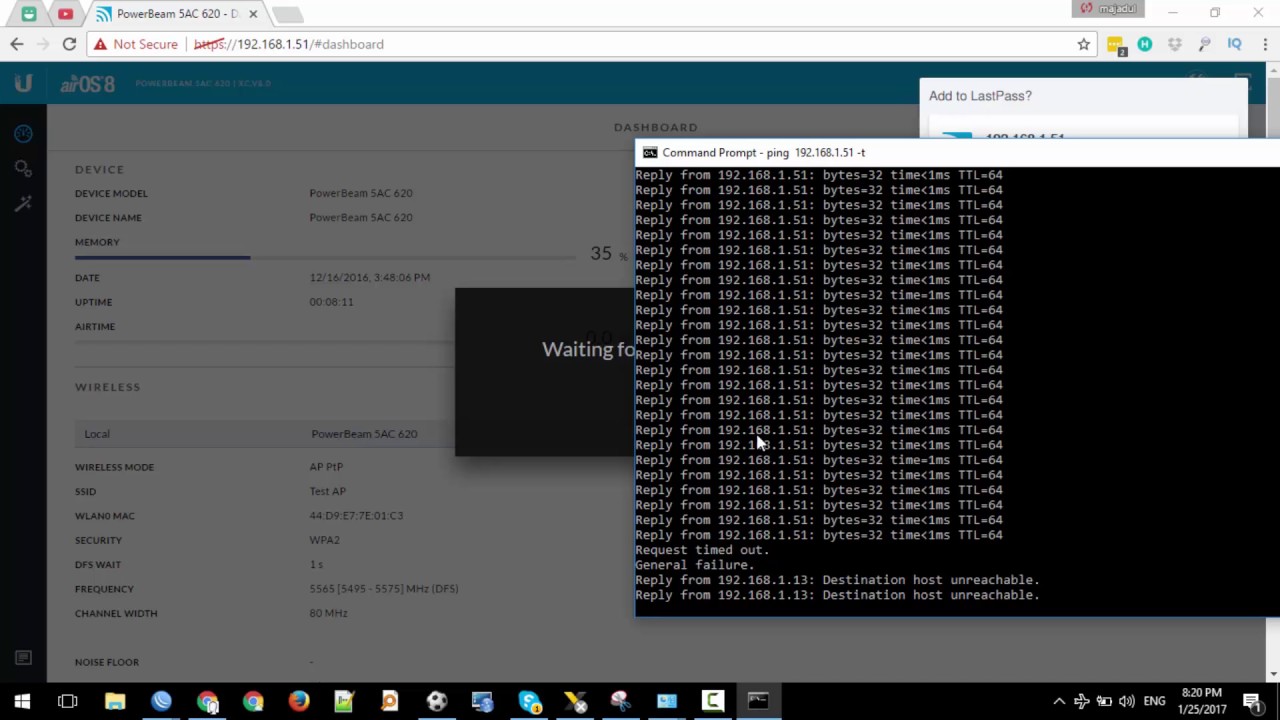1280x720 pixels.
Task: Click wireless mode value AP PtP
Action: click(x=326, y=467)
